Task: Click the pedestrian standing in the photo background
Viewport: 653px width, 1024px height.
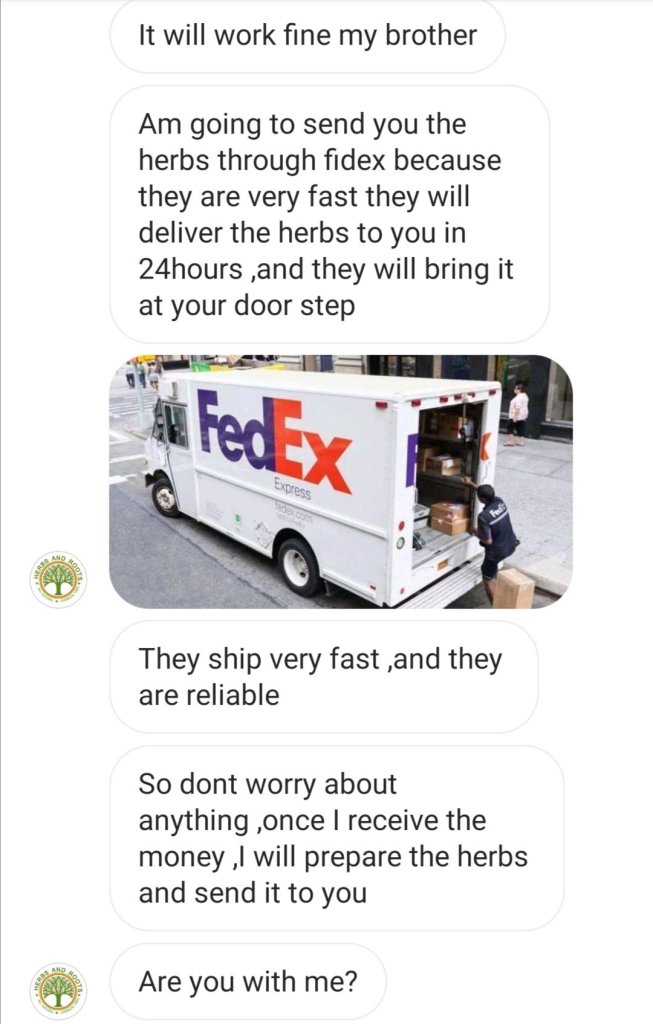Action: 518,415
